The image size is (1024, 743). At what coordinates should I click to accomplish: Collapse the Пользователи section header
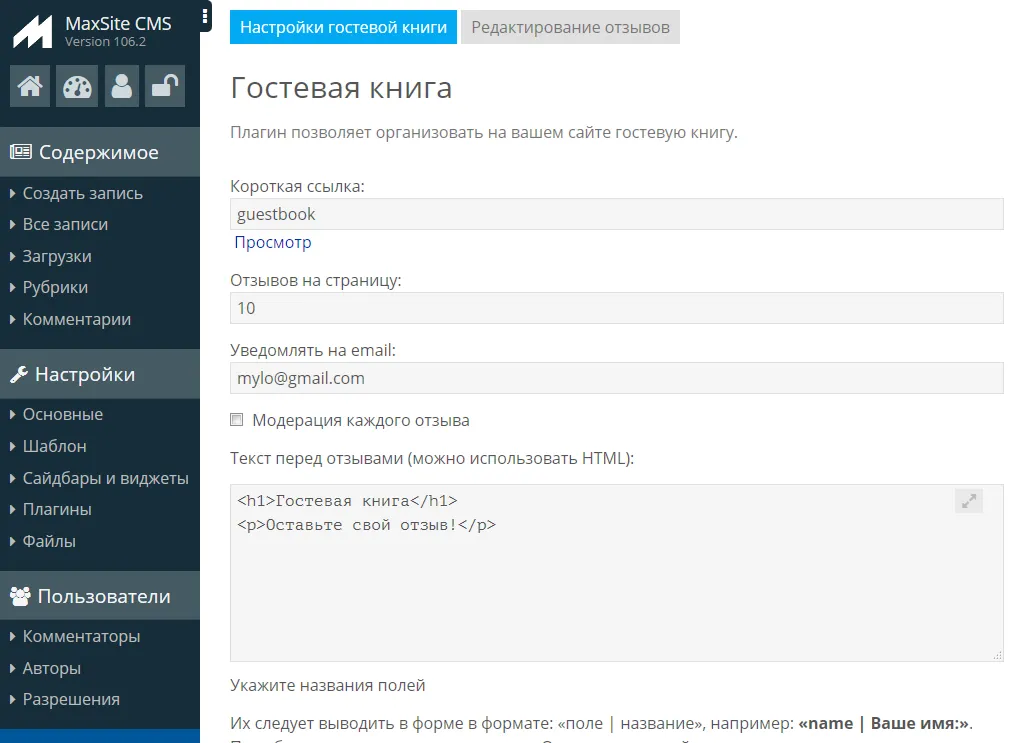pyautogui.click(x=103, y=597)
